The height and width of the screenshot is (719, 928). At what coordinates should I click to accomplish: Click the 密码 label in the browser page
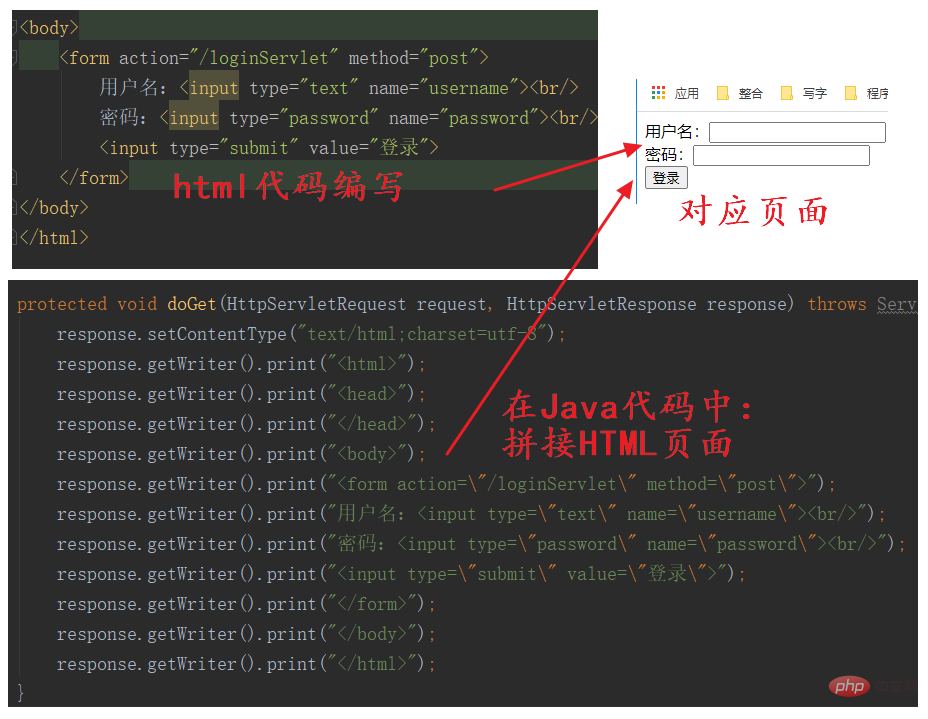click(663, 154)
